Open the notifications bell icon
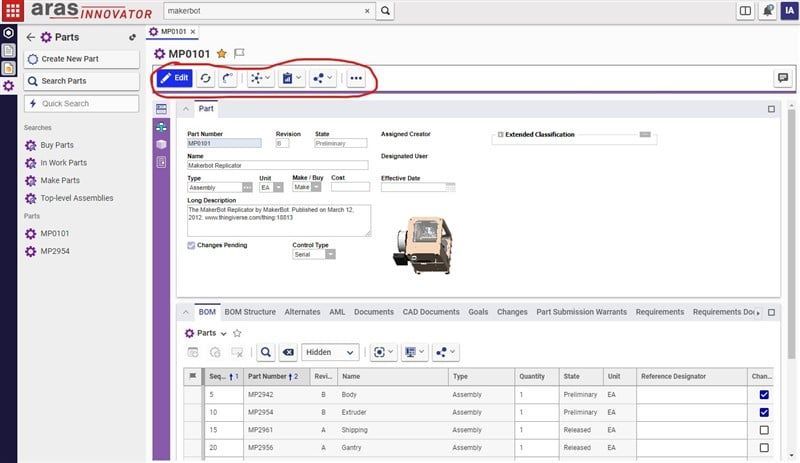This screenshot has height=463, width=800. tap(768, 11)
